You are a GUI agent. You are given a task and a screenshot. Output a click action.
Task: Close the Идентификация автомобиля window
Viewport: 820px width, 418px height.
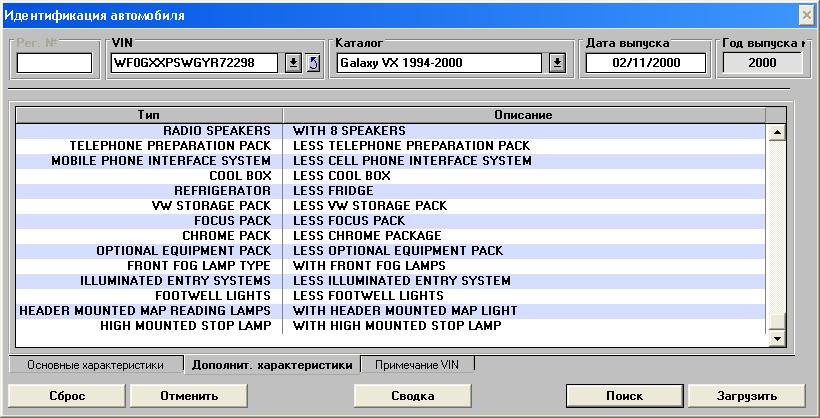coord(806,15)
